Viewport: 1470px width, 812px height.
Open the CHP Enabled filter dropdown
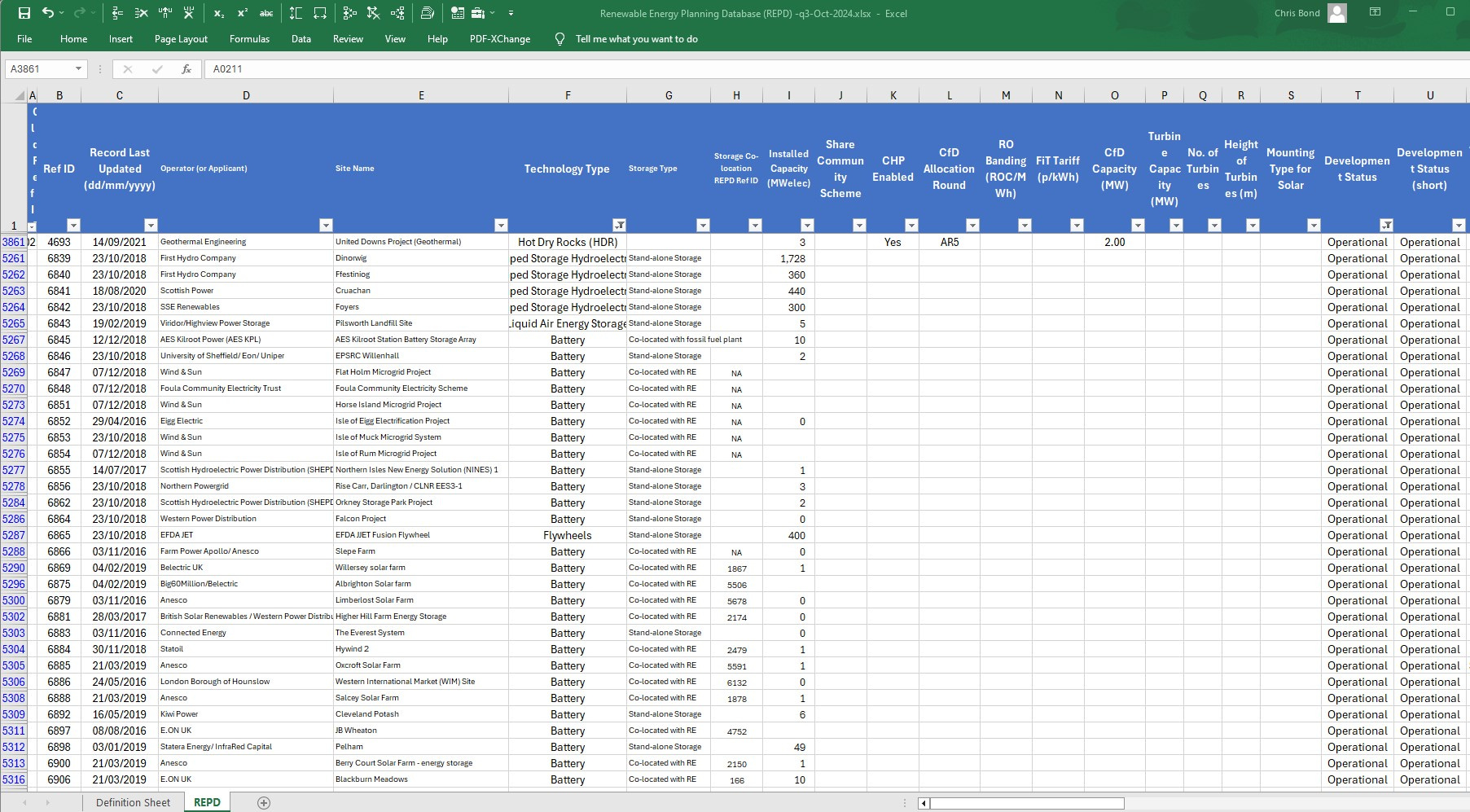pyautogui.click(x=911, y=225)
